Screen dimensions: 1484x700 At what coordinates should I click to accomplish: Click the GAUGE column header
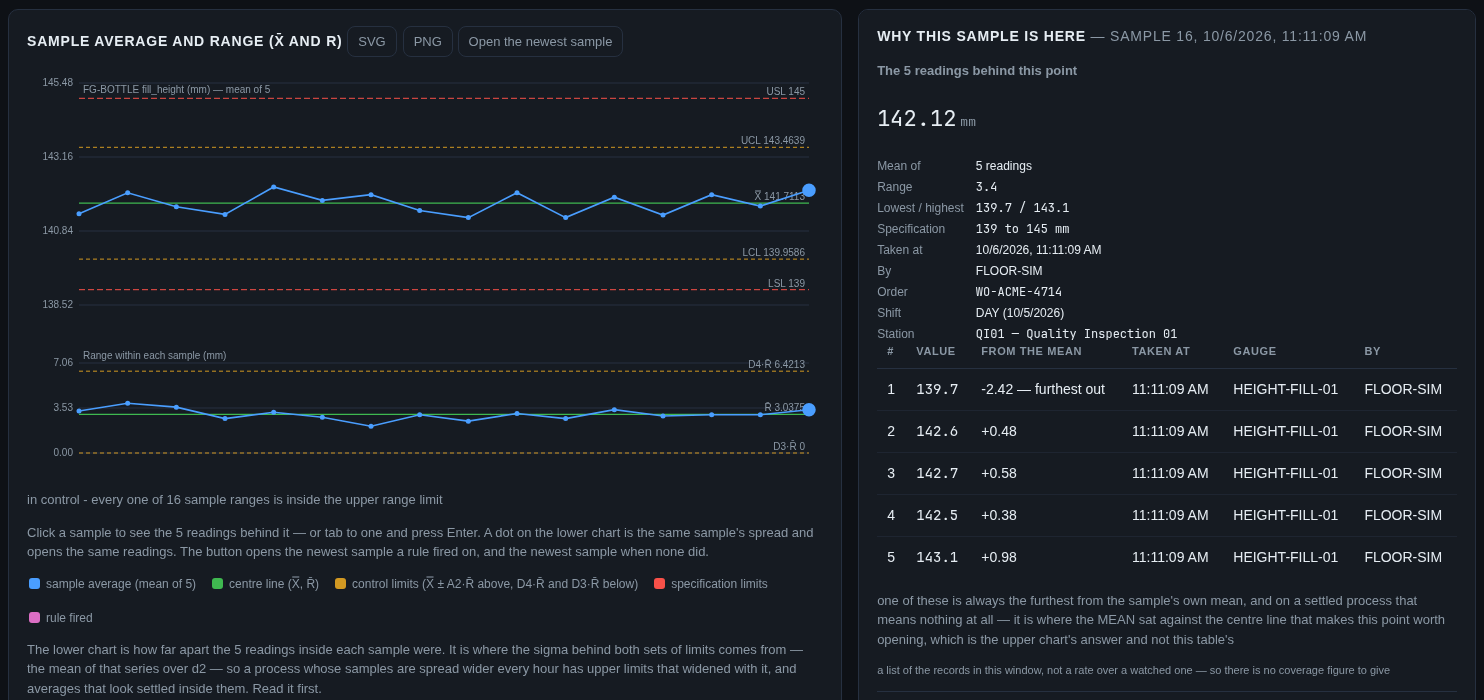coord(1252,351)
